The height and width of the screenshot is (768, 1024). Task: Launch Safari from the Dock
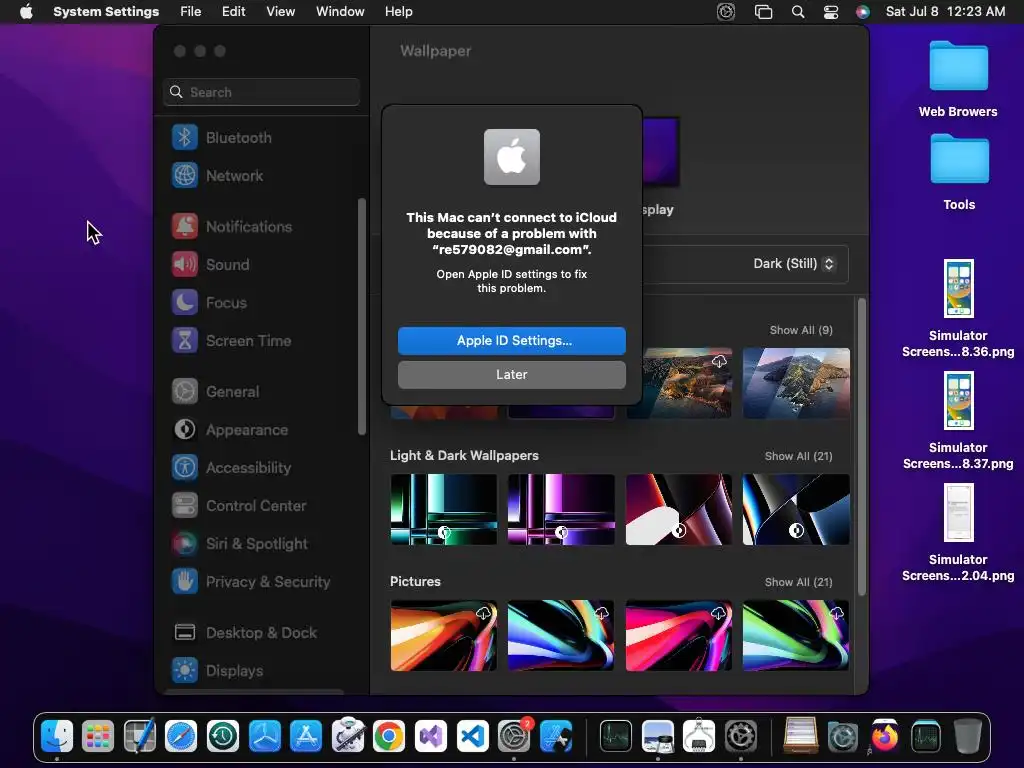(181, 736)
